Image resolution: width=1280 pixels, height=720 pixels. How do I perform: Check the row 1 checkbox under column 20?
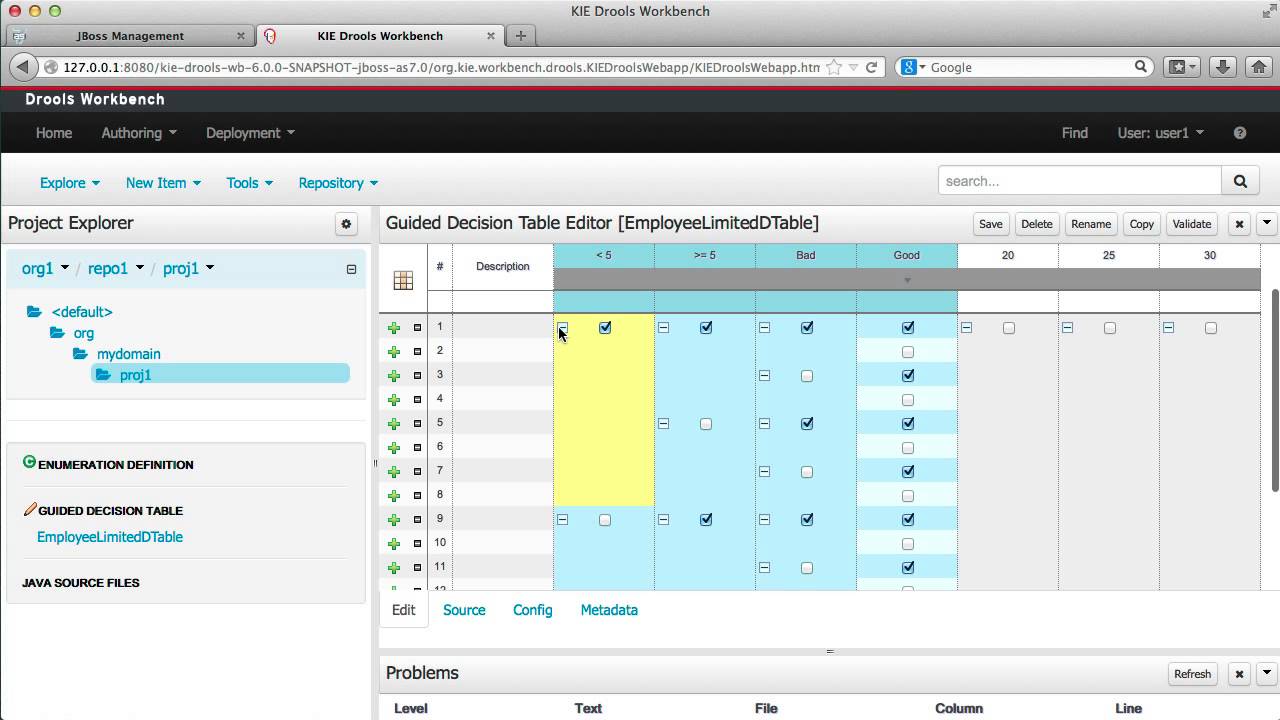1009,328
